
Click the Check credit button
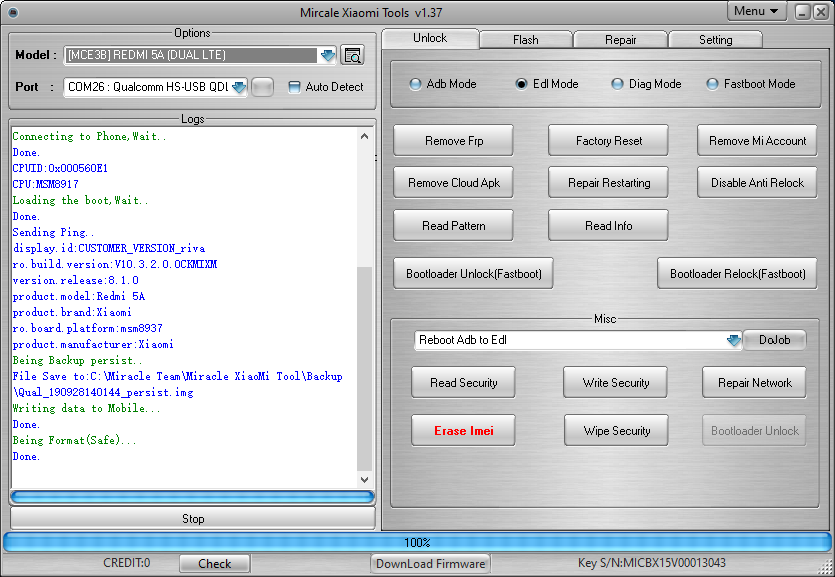coord(215,564)
